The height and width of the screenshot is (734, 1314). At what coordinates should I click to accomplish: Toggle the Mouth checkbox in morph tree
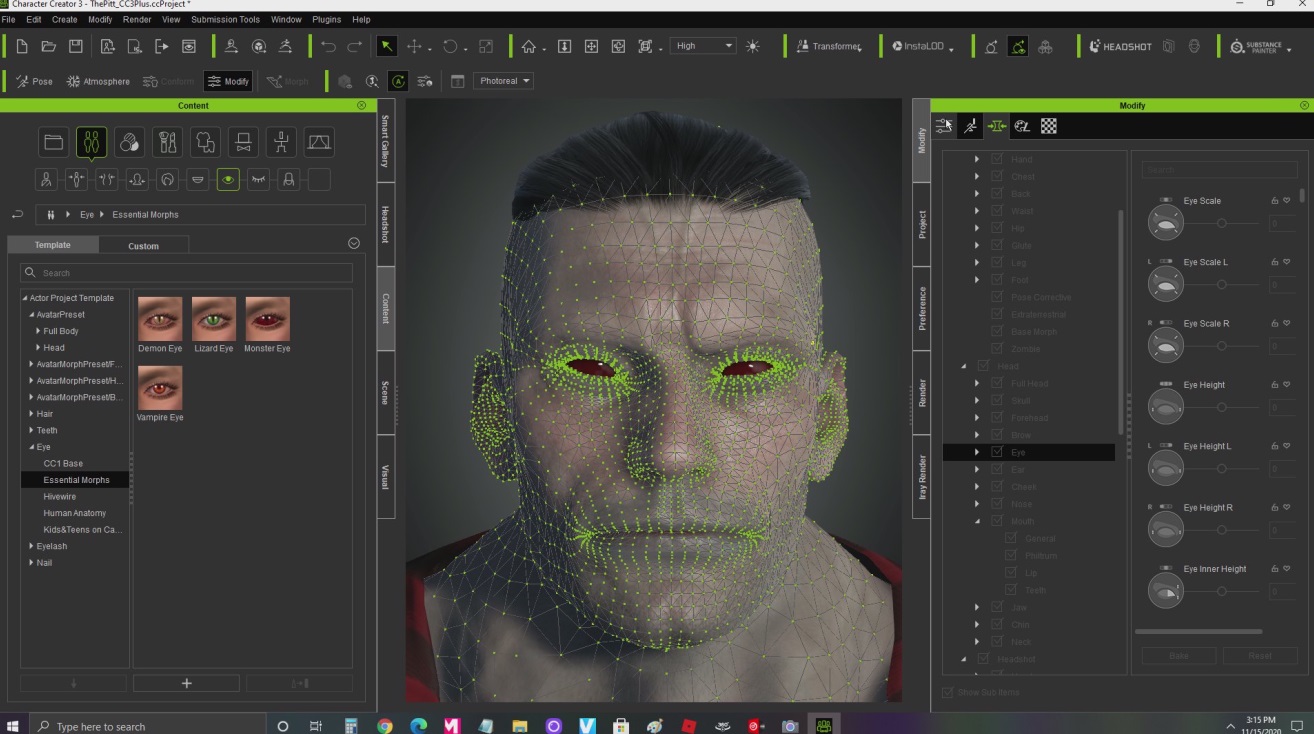tap(997, 521)
